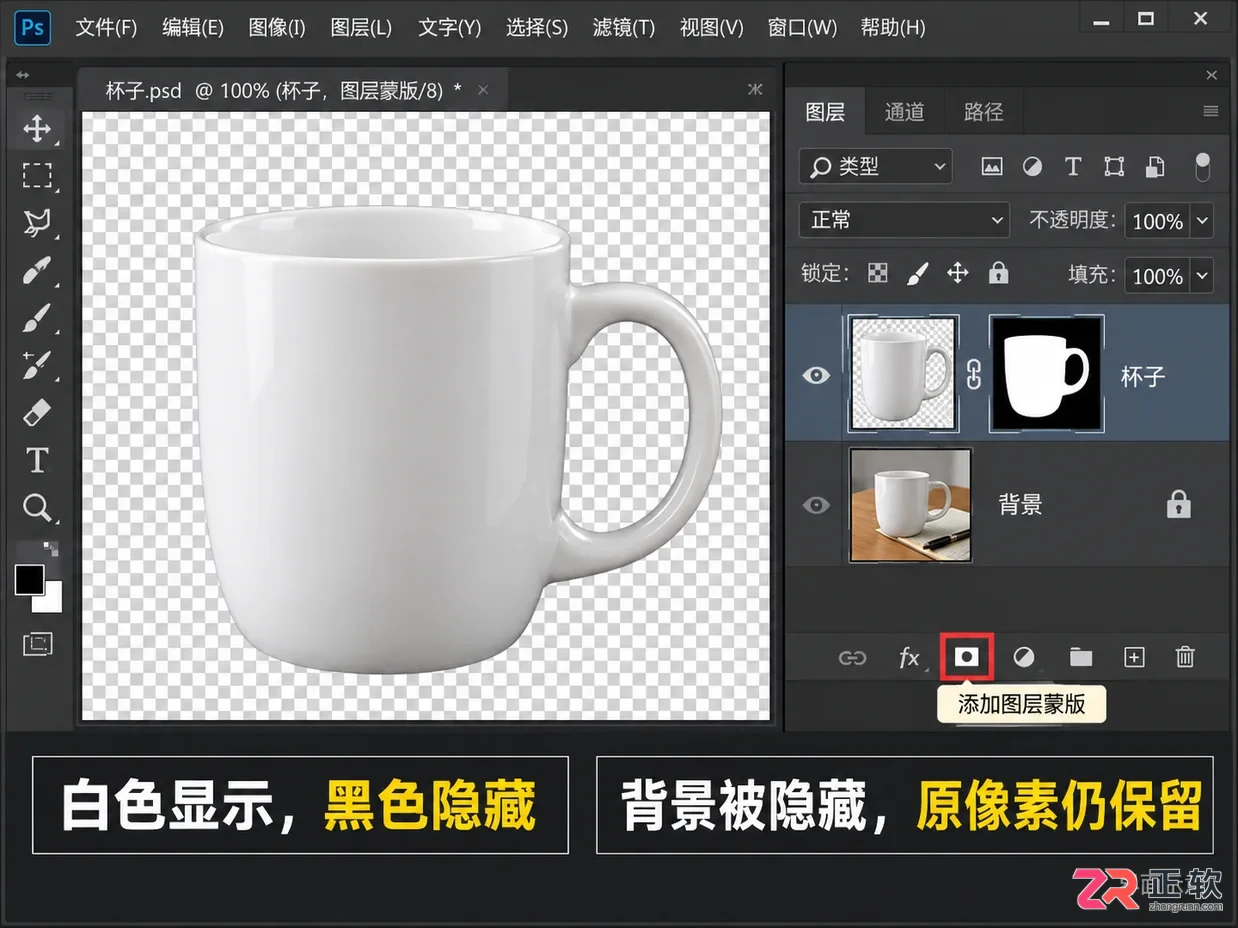This screenshot has width=1238, height=928.
Task: Create a new layer
Action: [x=1134, y=657]
